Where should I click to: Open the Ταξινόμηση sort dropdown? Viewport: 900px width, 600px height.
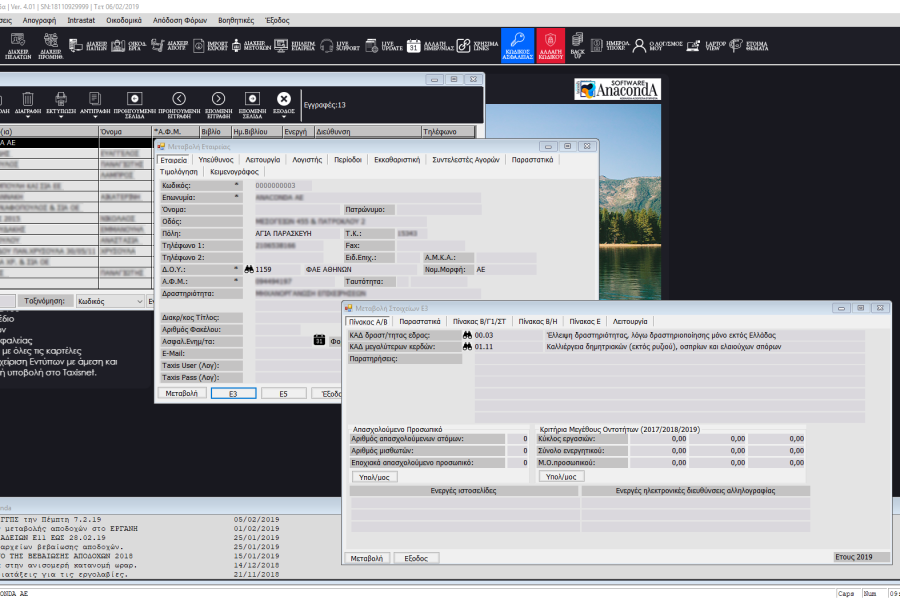[x=137, y=300]
